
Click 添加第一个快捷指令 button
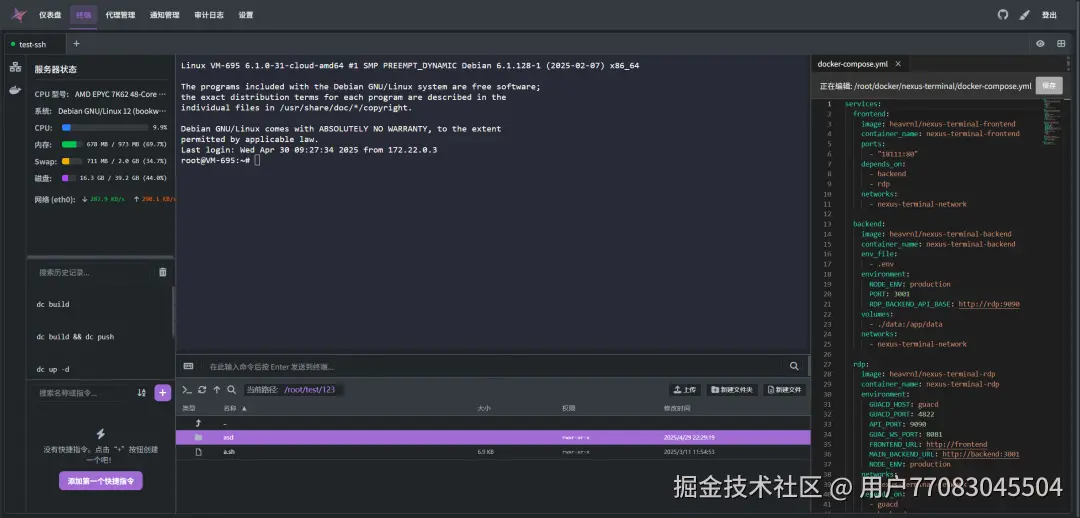tap(101, 481)
